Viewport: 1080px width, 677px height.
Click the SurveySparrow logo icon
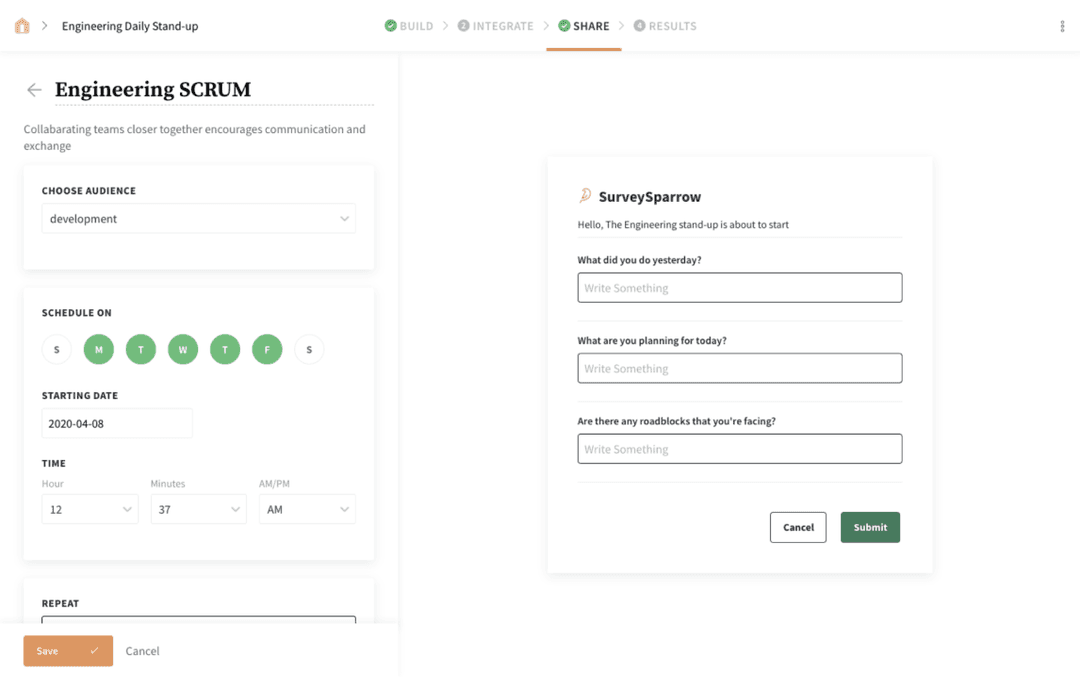[x=585, y=196]
